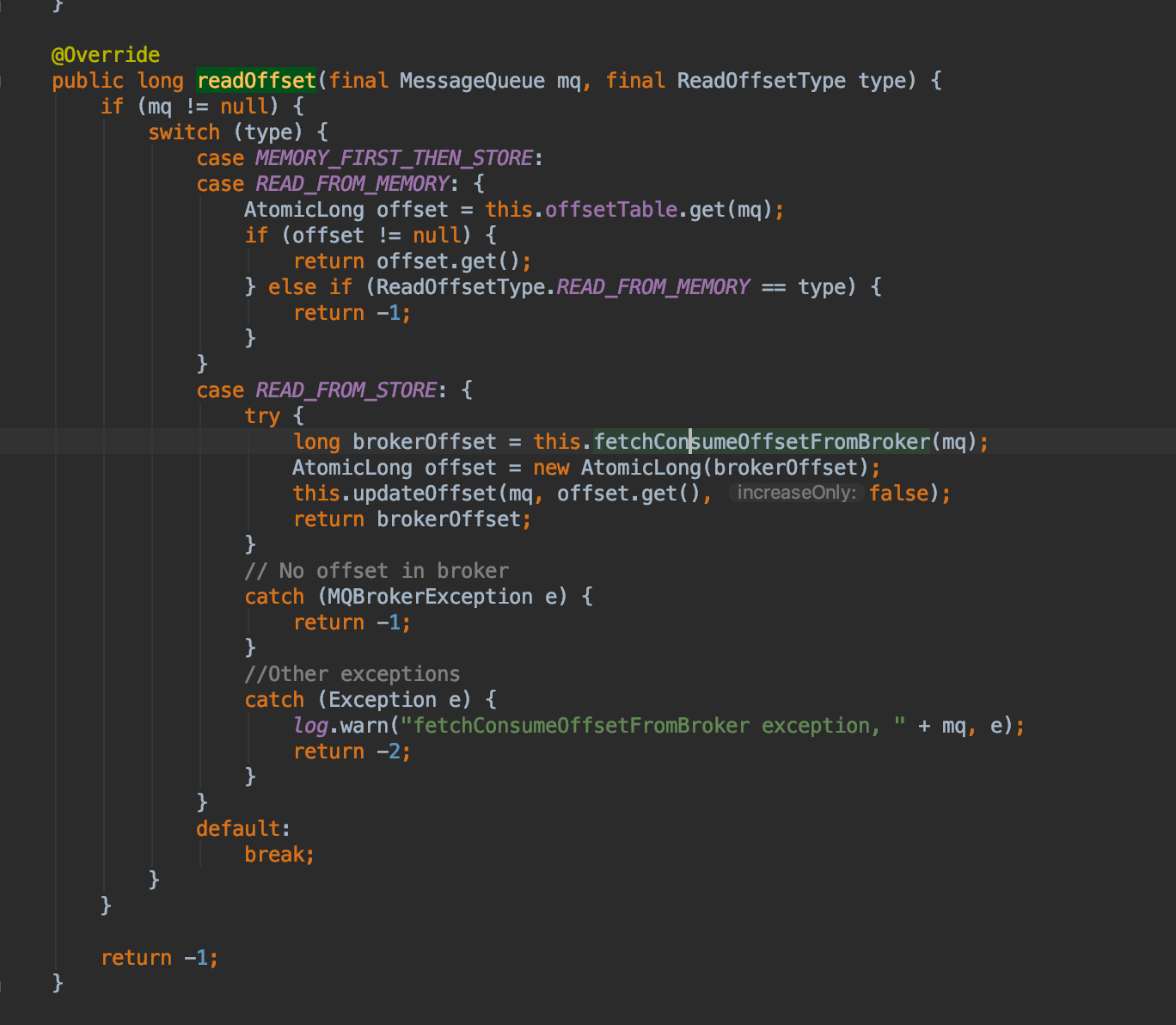This screenshot has height=1025, width=1176.
Task: Click the MEMORY_FIRST_THEN_STORE case constant
Action: 395,158
